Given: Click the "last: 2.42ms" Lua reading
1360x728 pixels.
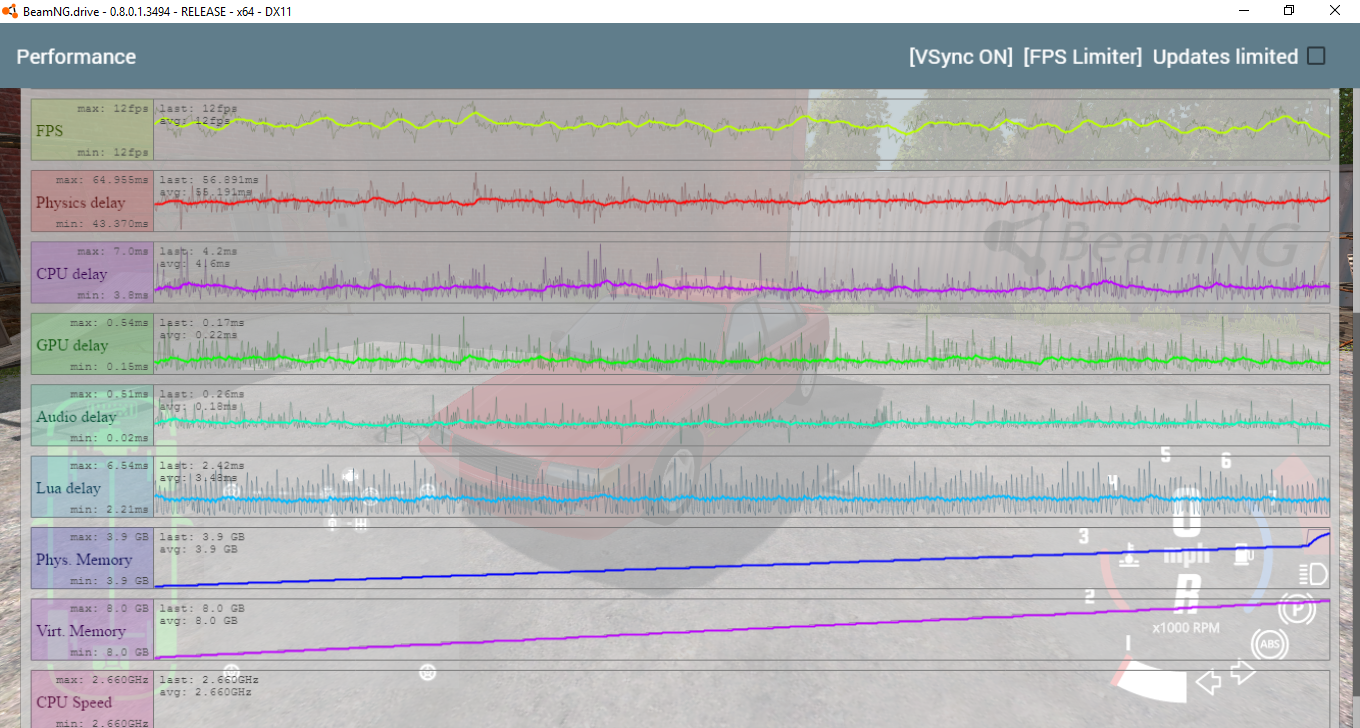Looking at the screenshot, I should 202,465.
